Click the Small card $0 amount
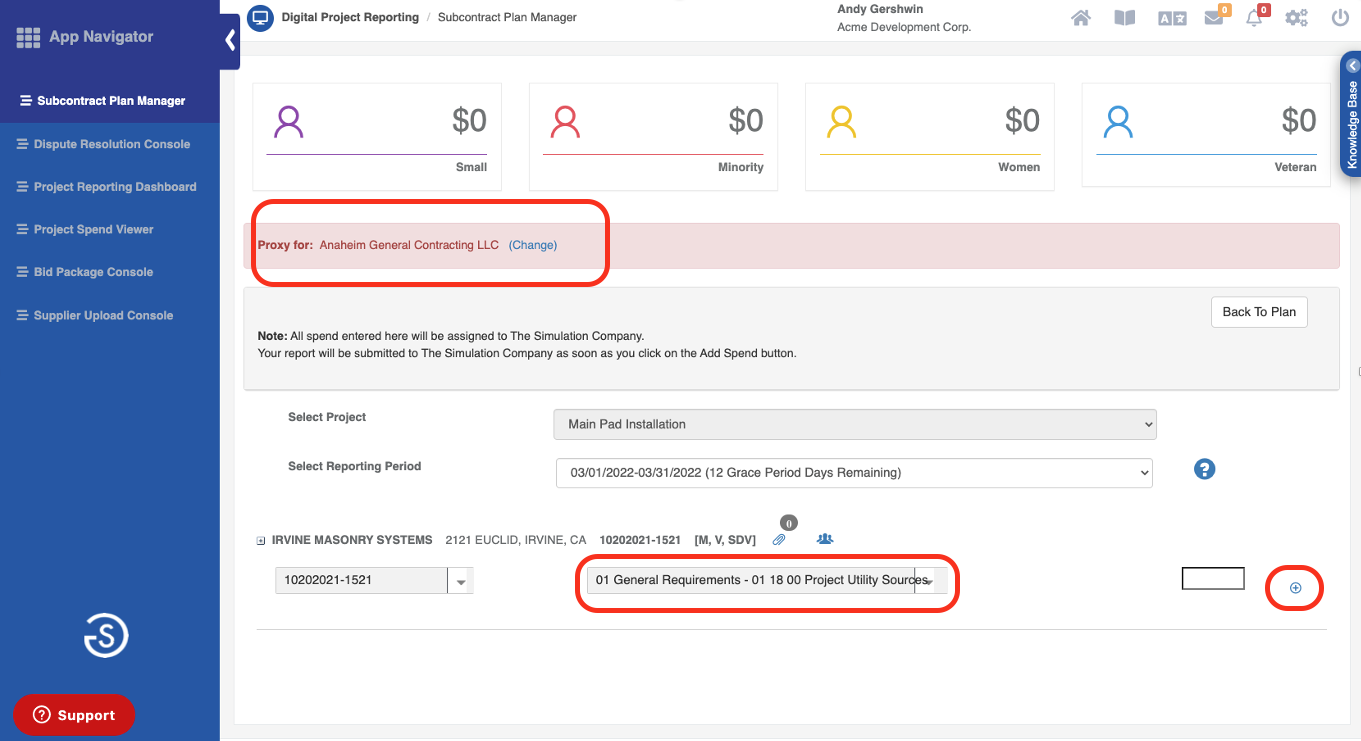Viewport: 1361px width, 741px height. coord(469,121)
